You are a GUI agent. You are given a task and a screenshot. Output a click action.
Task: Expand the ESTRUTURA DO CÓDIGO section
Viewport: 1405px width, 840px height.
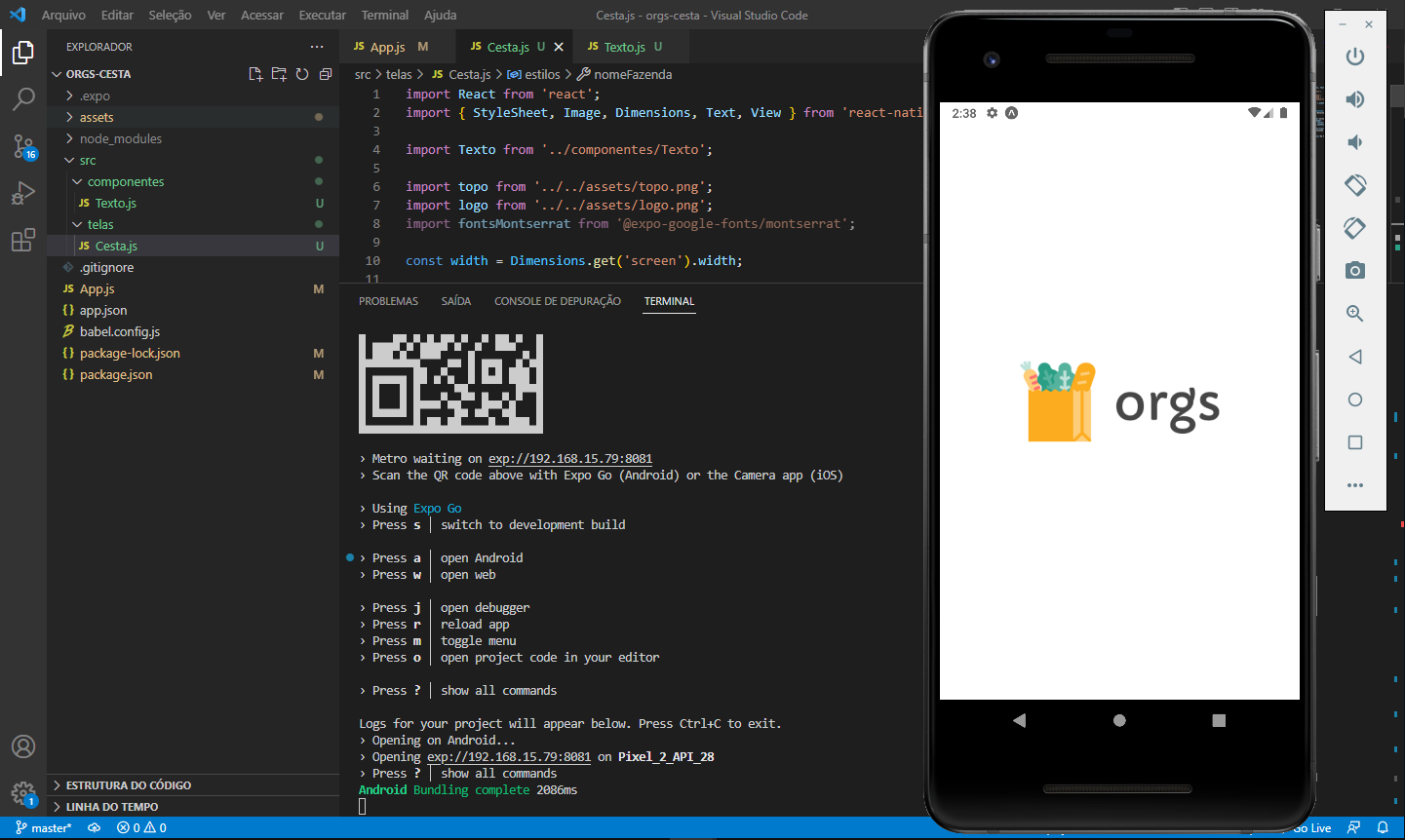coord(193,785)
